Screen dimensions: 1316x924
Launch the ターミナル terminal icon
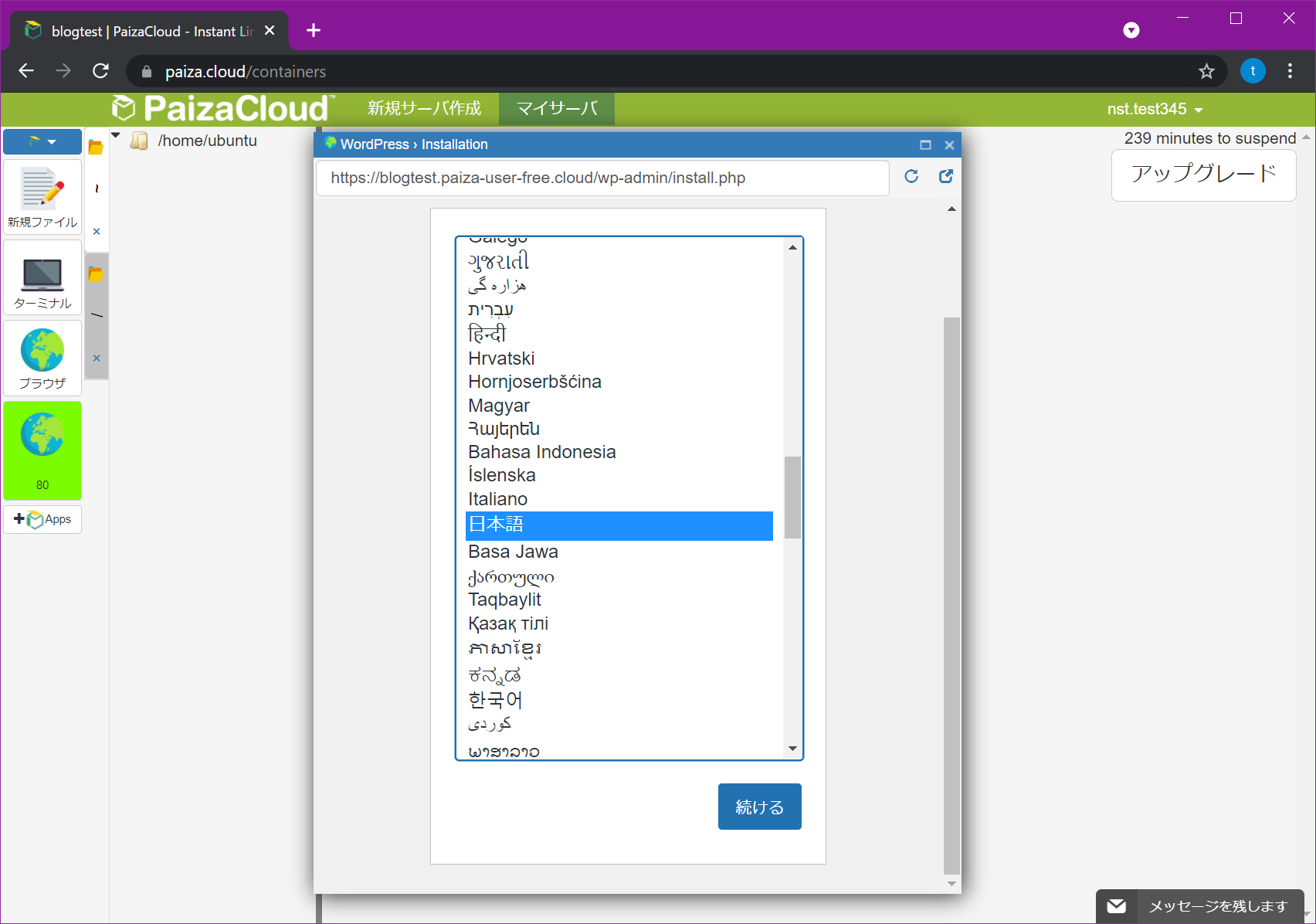[x=42, y=278]
